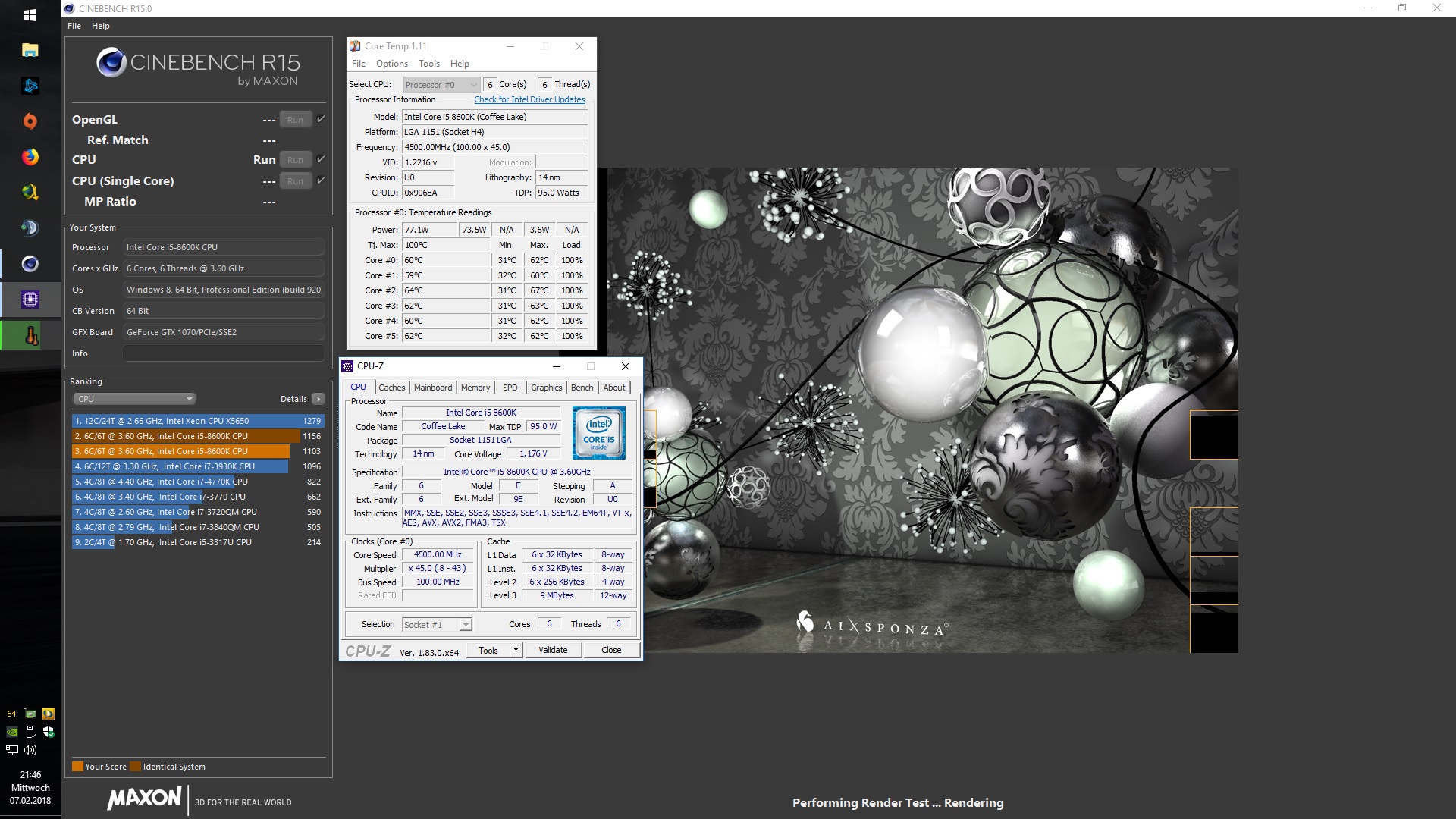The height and width of the screenshot is (819, 1456).
Task: Open File Explorer from taskbar
Action: 30,50
